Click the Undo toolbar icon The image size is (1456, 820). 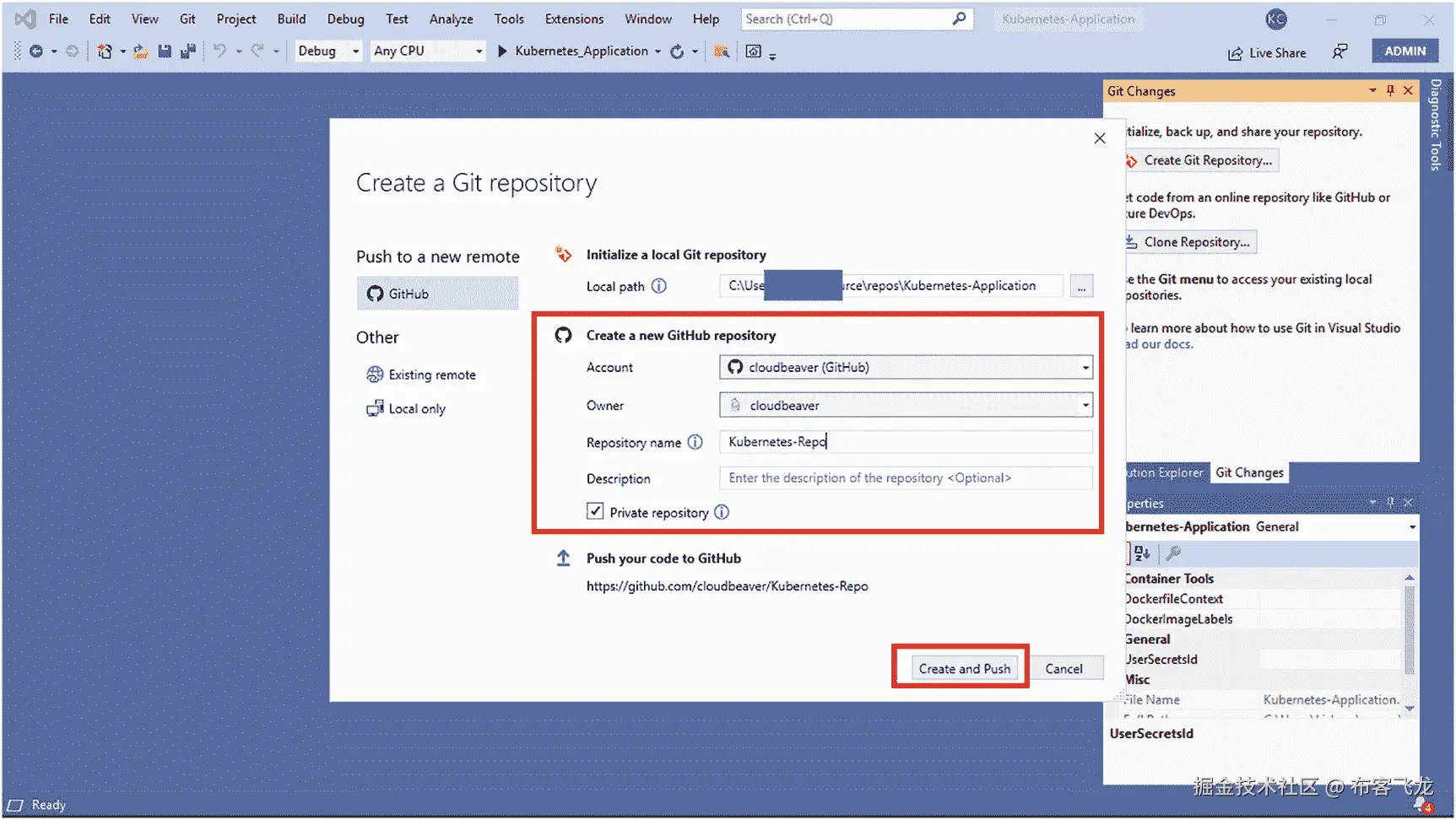coord(219,51)
